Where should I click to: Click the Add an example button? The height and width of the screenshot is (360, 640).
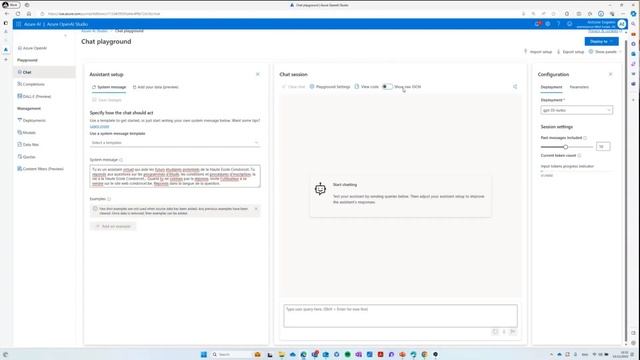[113, 226]
